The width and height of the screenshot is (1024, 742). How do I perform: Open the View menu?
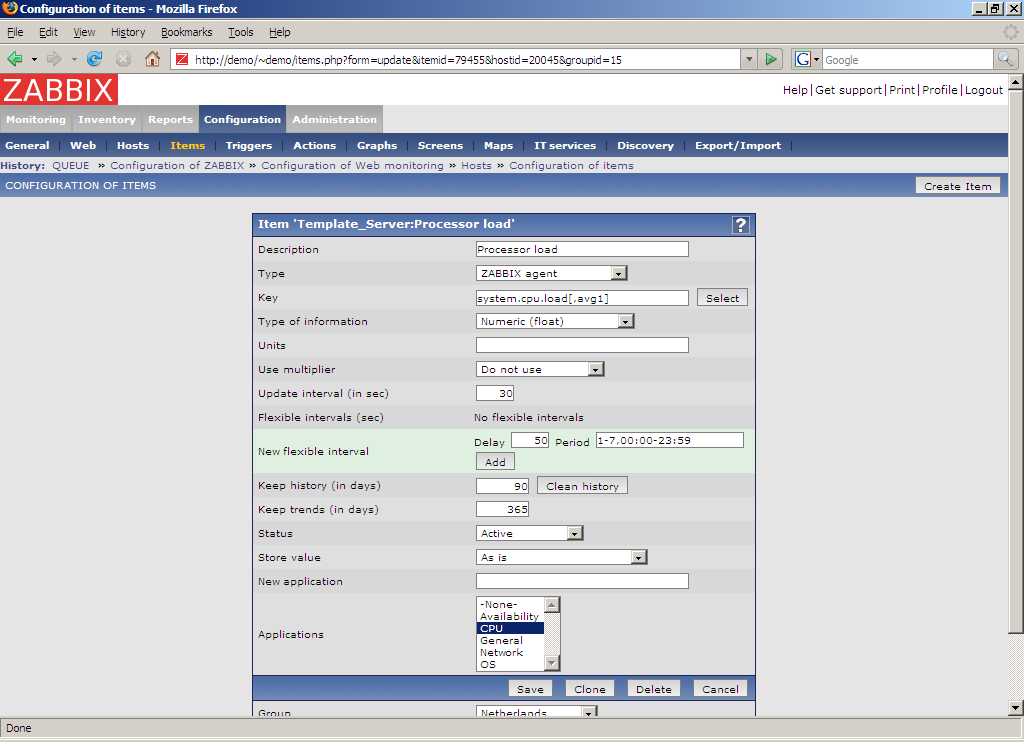pos(84,32)
